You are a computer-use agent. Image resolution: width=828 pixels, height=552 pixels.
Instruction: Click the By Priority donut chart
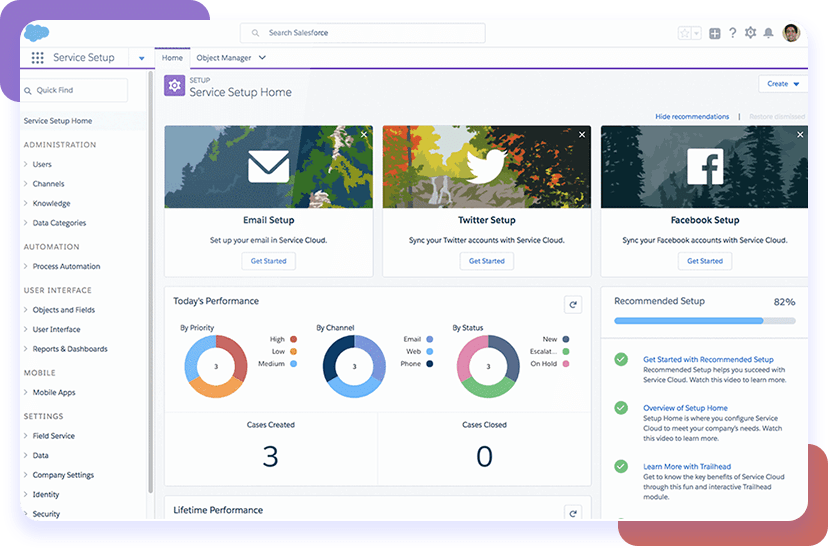pos(215,366)
